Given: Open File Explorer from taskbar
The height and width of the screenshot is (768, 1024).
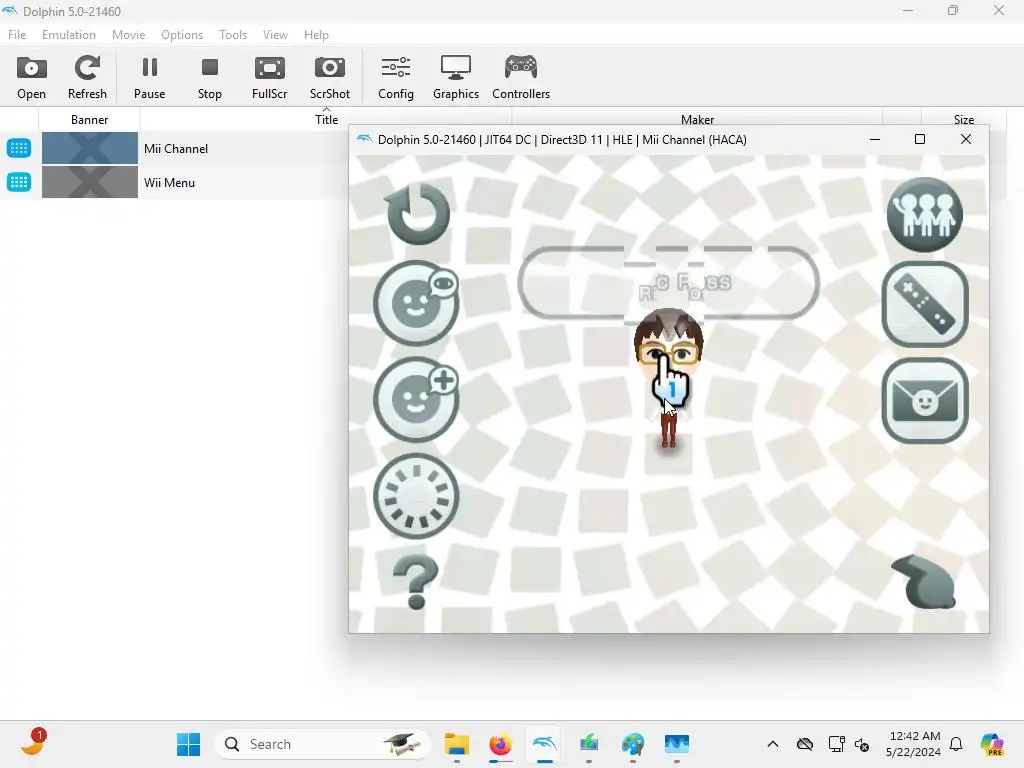Looking at the screenshot, I should click(x=456, y=744).
